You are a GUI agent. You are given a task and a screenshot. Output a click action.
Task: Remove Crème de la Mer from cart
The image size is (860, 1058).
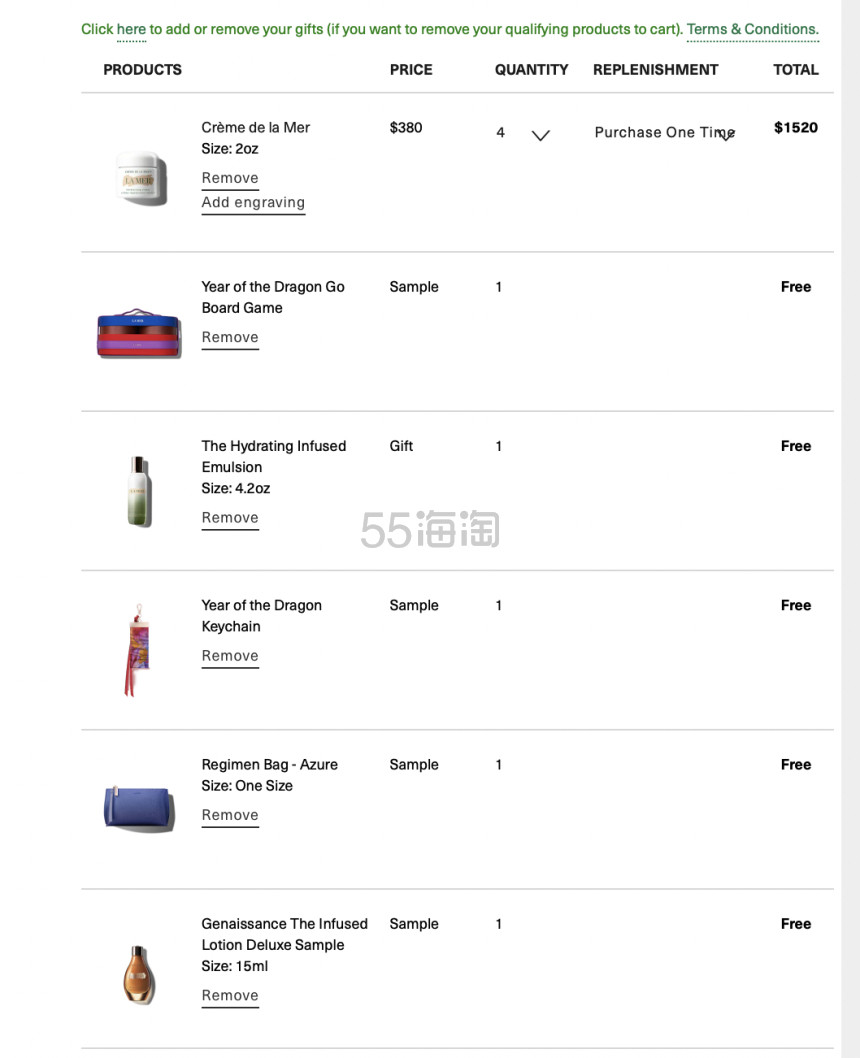[x=230, y=178]
